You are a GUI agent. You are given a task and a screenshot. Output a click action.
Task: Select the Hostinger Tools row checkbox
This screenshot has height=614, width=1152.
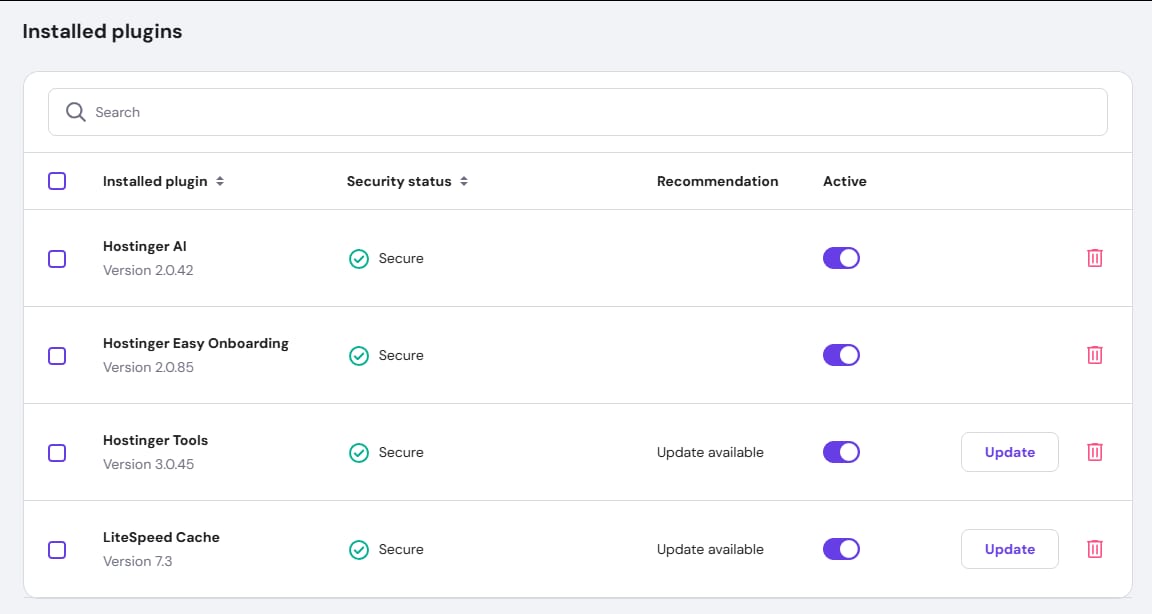[57, 453]
